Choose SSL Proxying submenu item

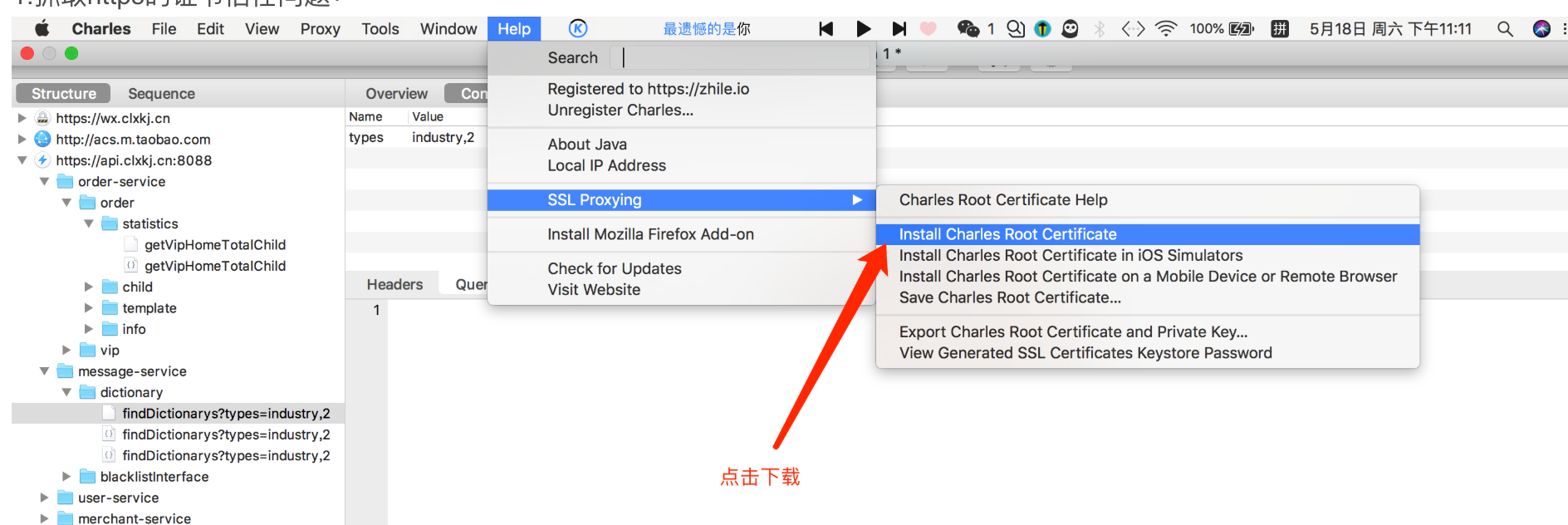[681, 200]
